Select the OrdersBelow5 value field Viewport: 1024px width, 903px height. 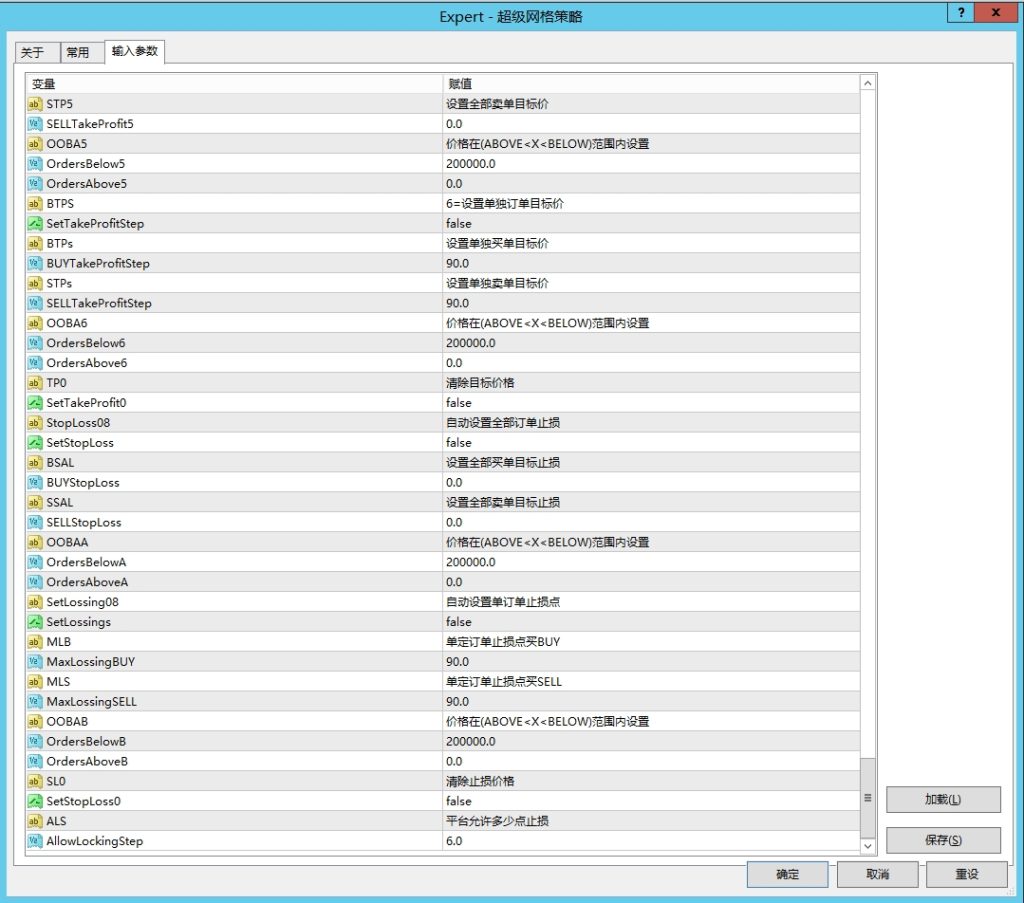(650, 164)
